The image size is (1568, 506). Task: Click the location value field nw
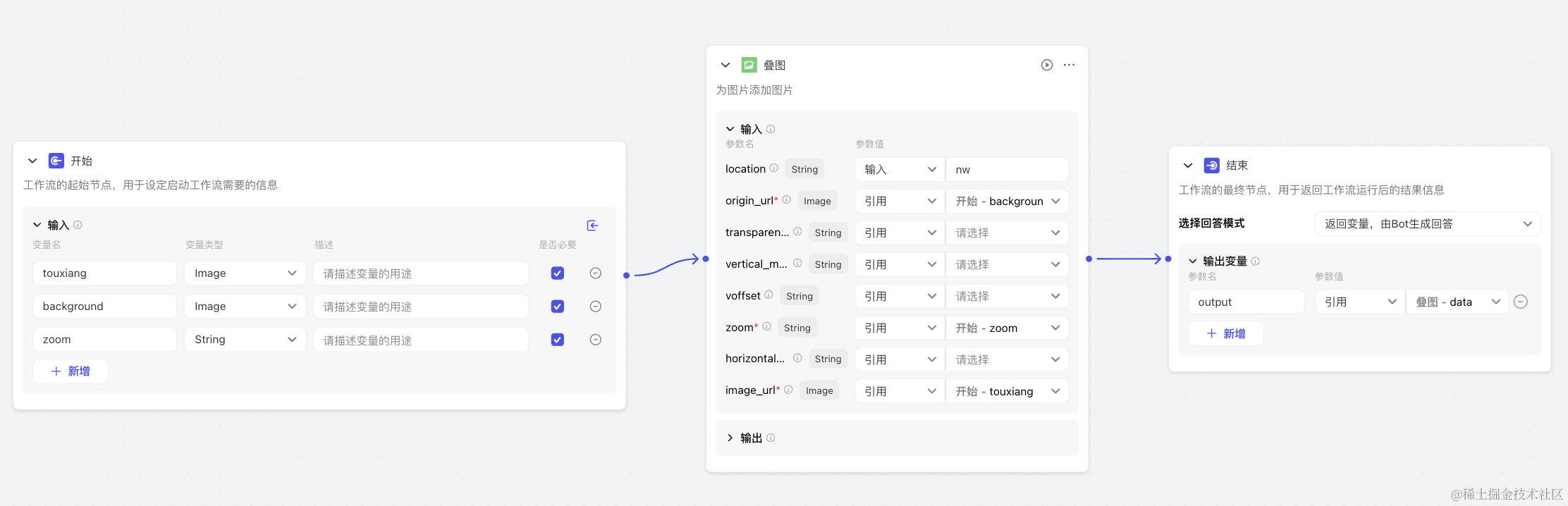(1007, 169)
